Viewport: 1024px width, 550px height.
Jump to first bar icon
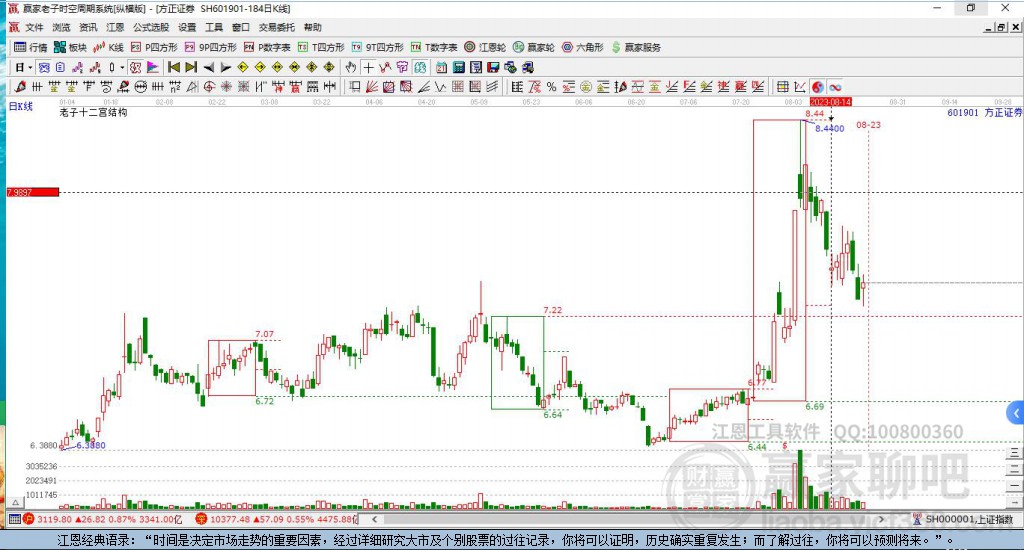174,67
